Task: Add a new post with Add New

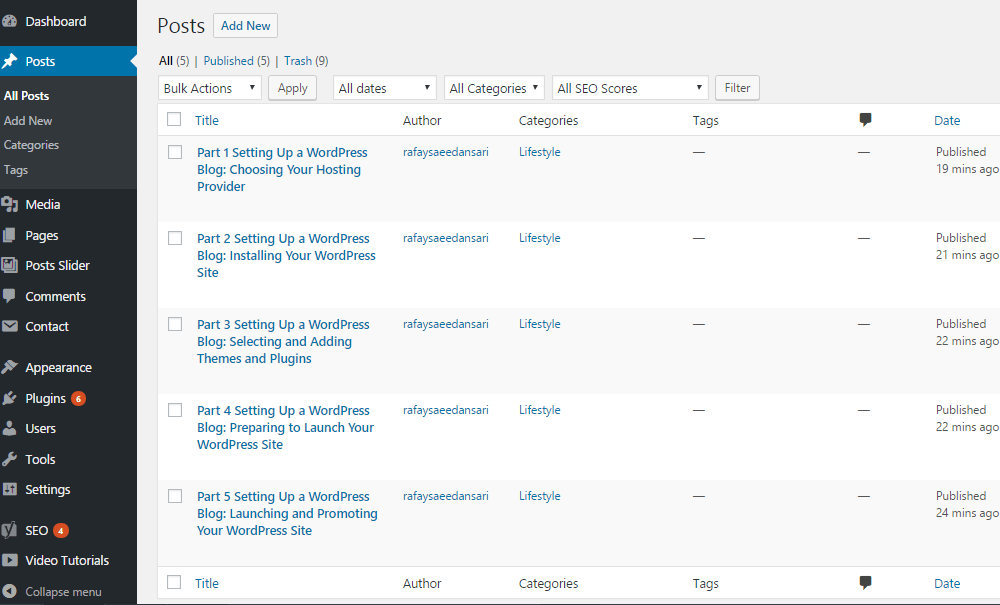Action: pos(245,25)
